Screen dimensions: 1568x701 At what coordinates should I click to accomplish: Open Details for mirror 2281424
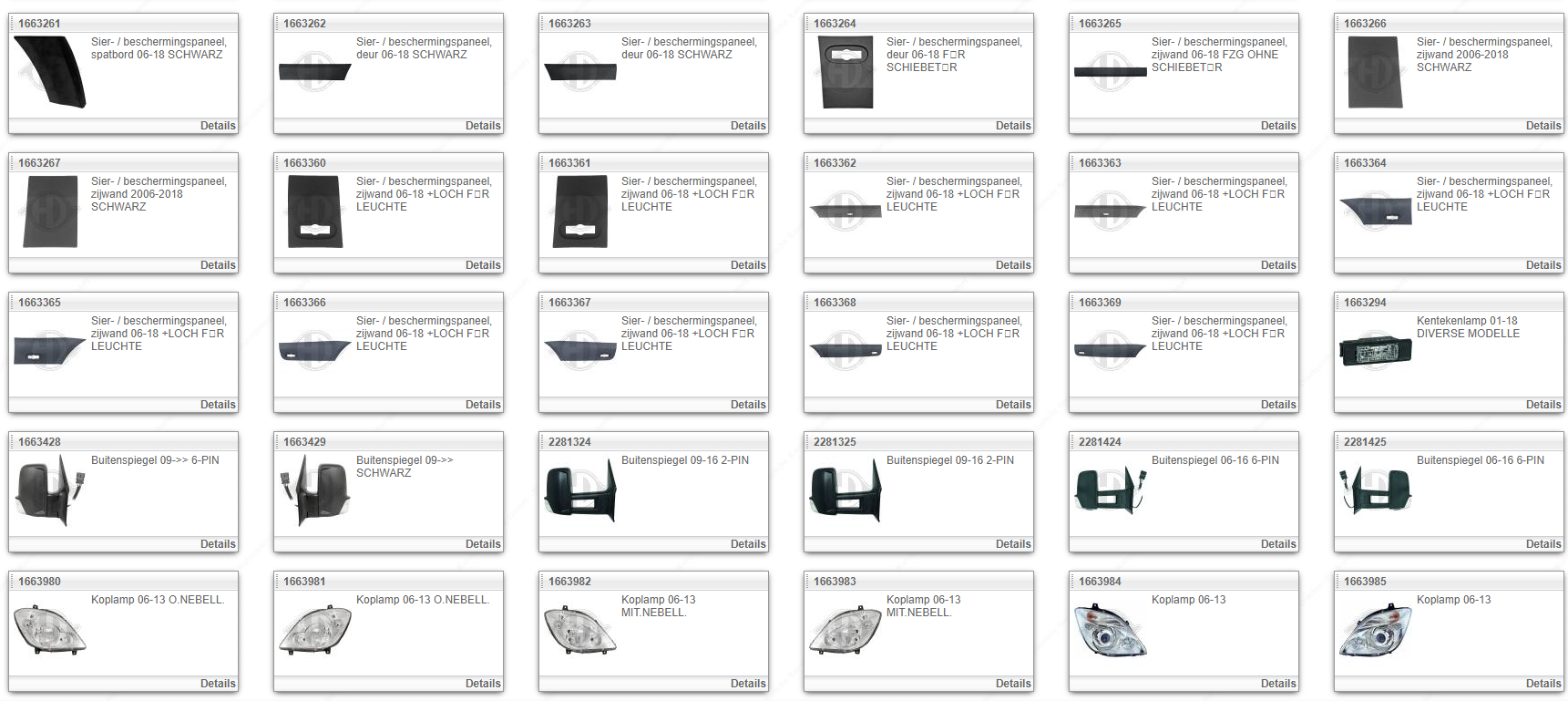pyautogui.click(x=1278, y=544)
